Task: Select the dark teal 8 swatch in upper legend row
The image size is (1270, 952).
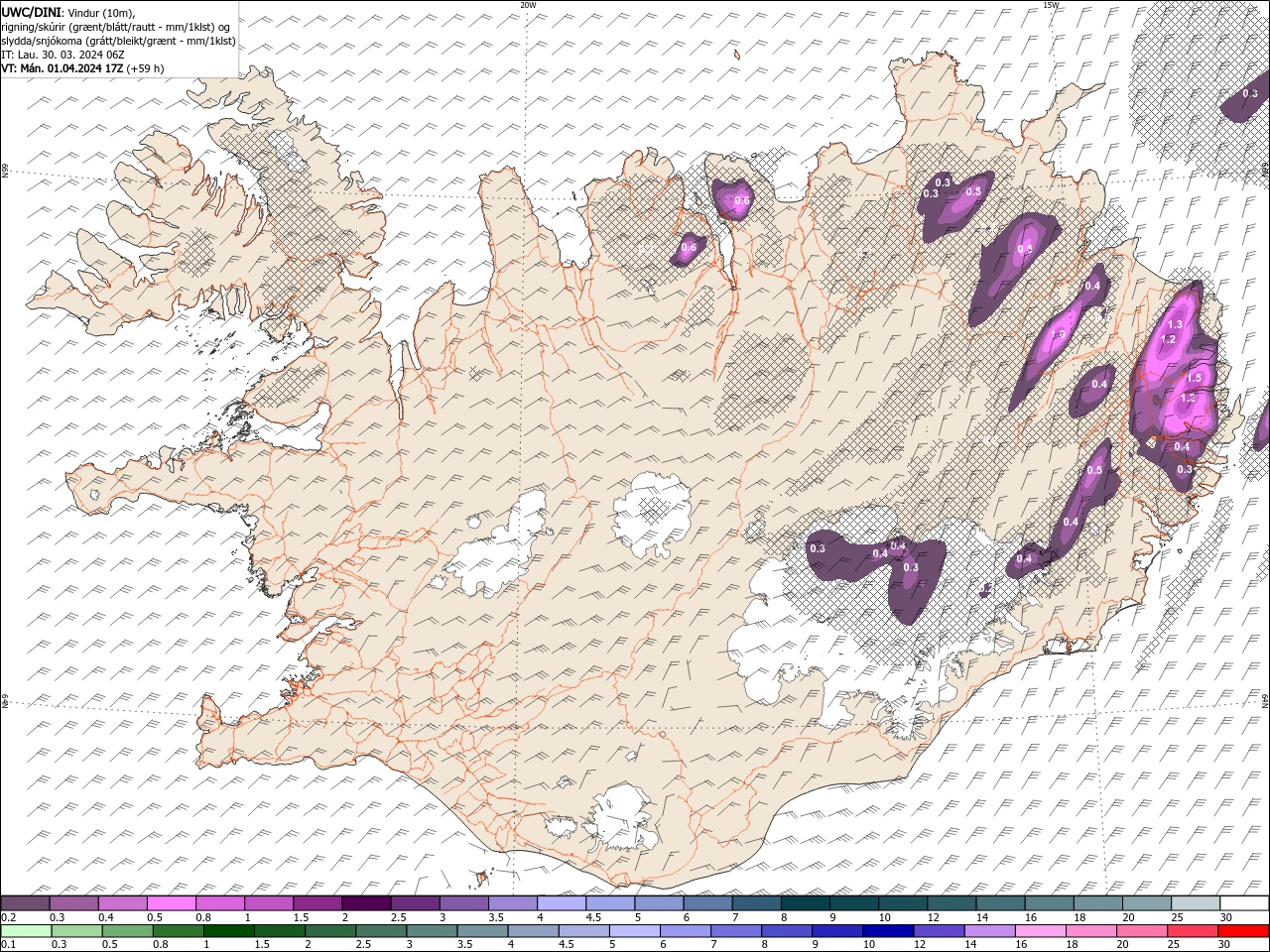Action: click(x=805, y=903)
